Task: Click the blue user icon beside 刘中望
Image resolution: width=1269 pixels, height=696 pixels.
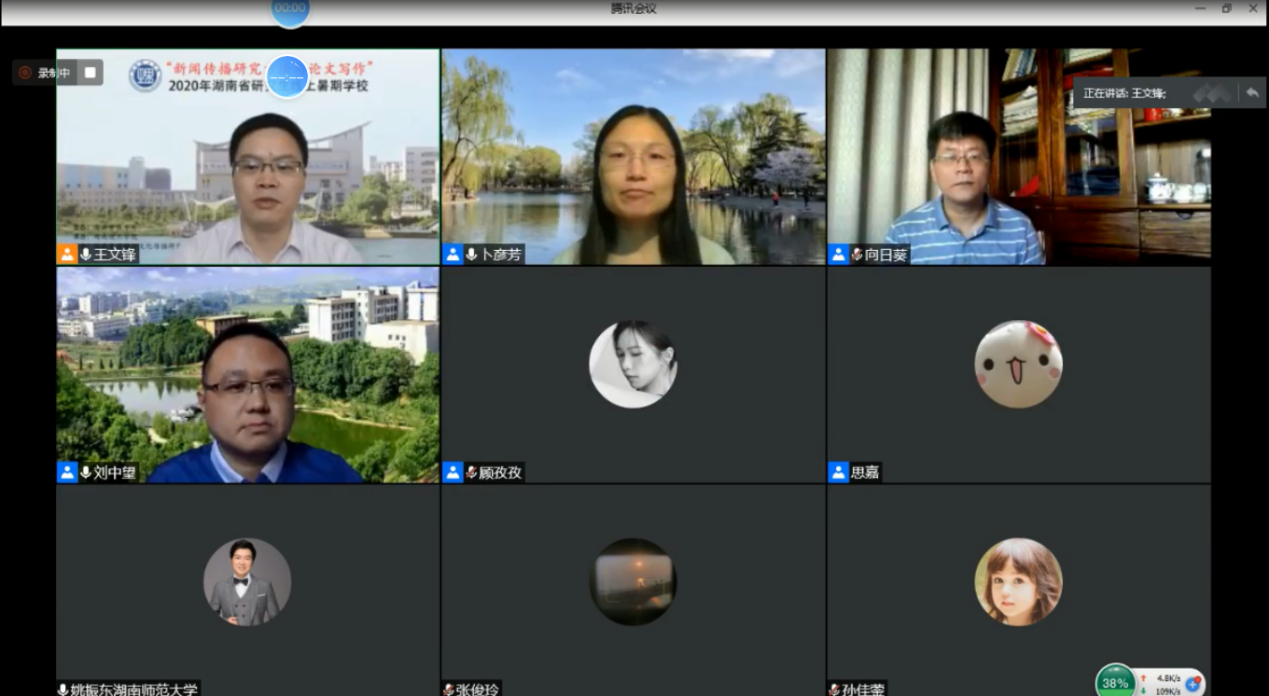Action: [x=67, y=472]
